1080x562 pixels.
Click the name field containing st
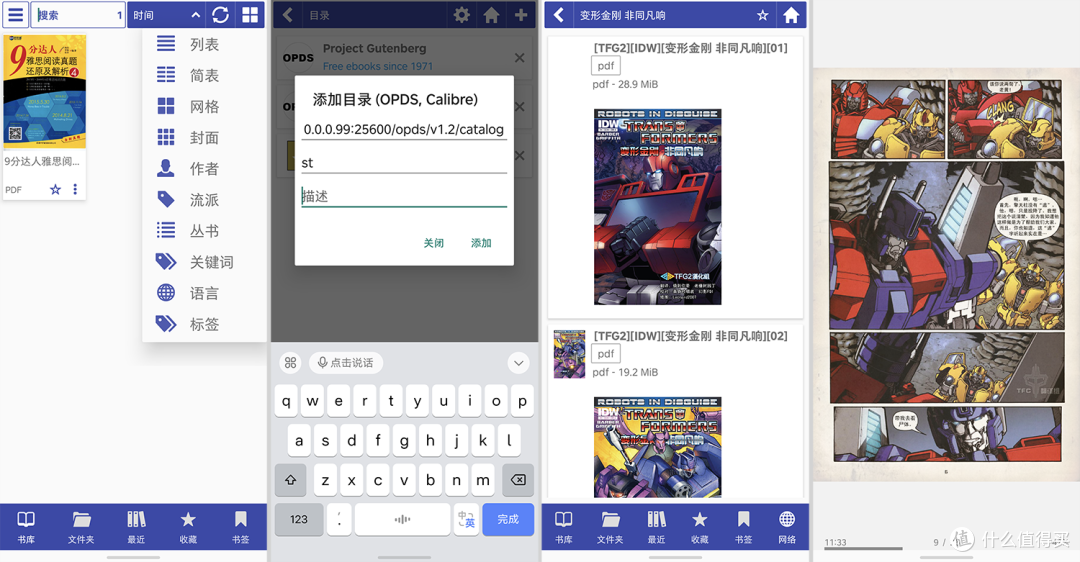pyautogui.click(x=404, y=163)
